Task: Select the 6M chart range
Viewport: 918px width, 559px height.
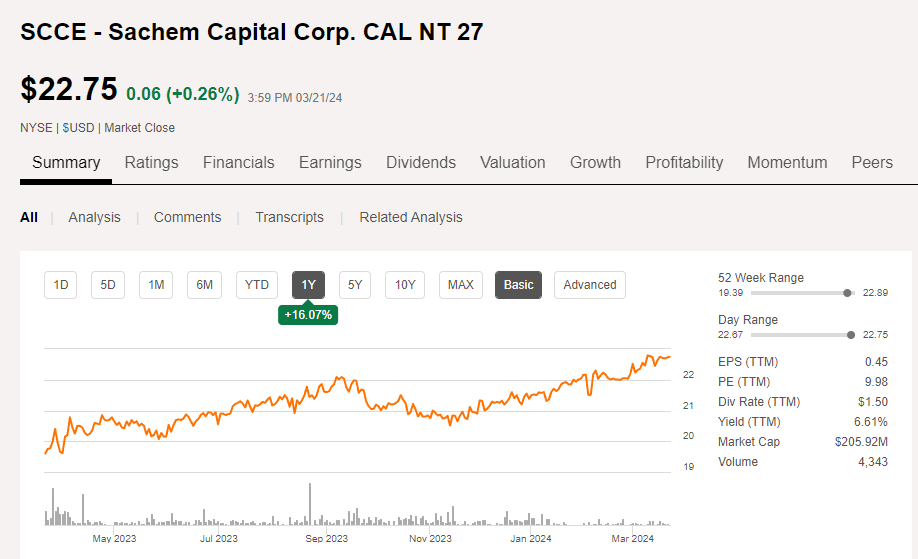Action: pos(204,285)
